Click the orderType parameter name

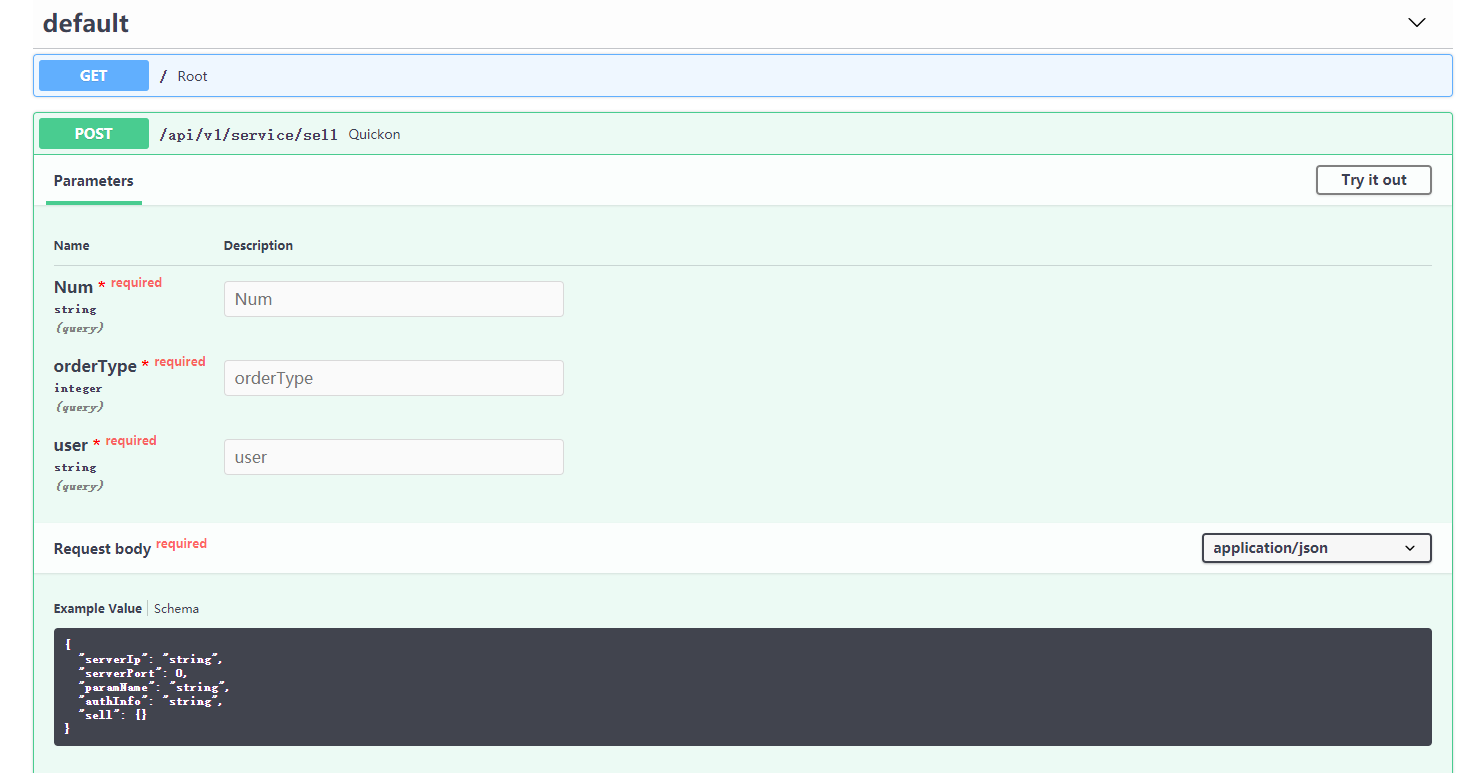click(x=95, y=366)
